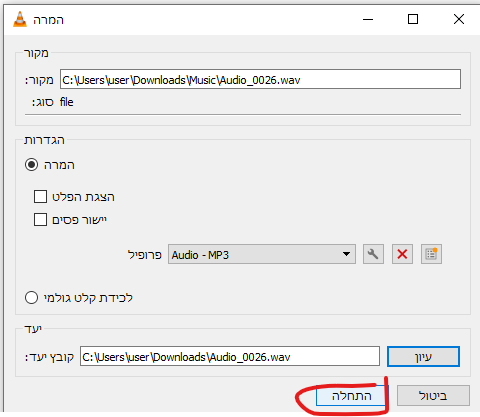The height and width of the screenshot is (417, 480).
Task: Enable the יישור פסים deinterlace checkbox
Action: (40, 220)
